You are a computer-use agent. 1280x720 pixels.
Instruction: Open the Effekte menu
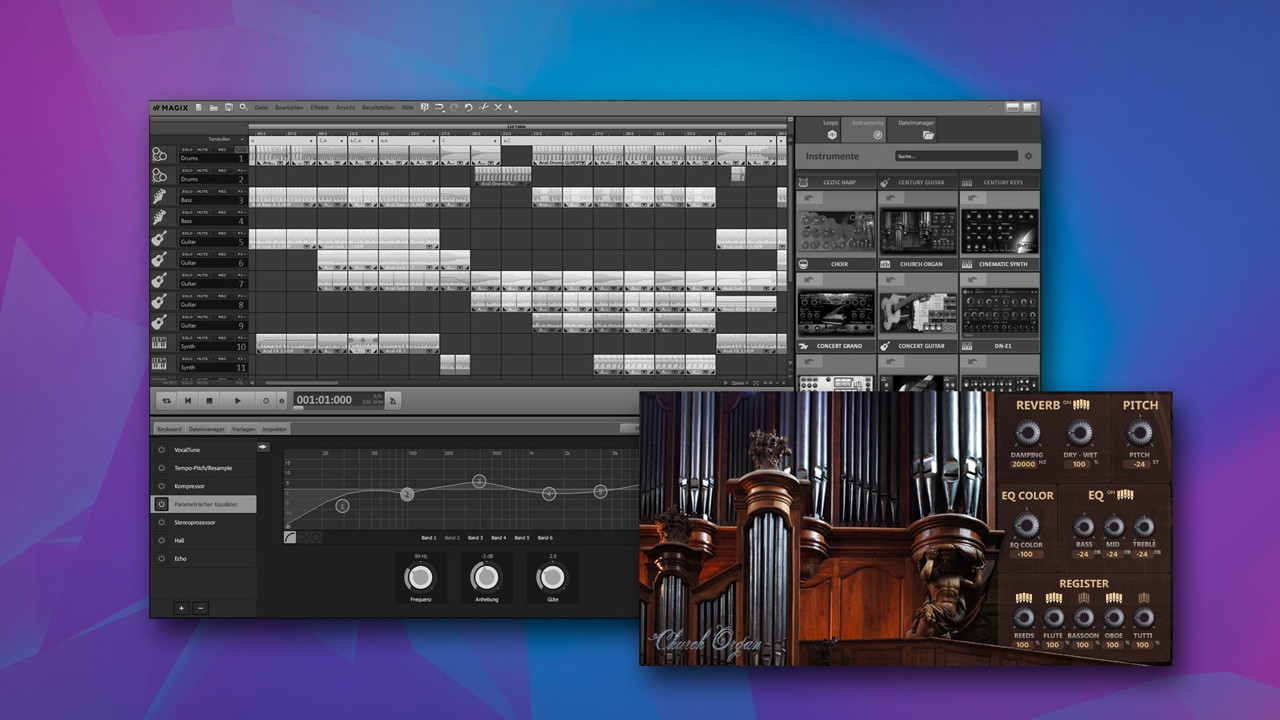(320, 107)
